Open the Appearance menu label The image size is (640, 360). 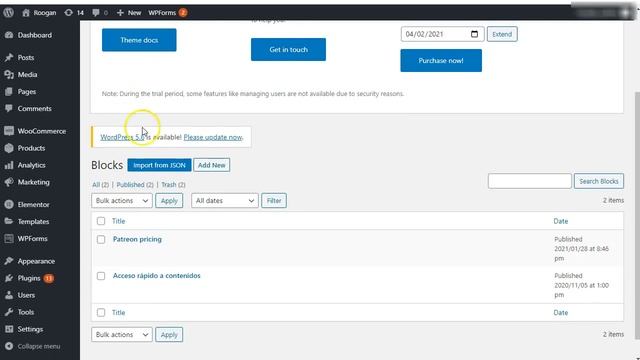36,261
